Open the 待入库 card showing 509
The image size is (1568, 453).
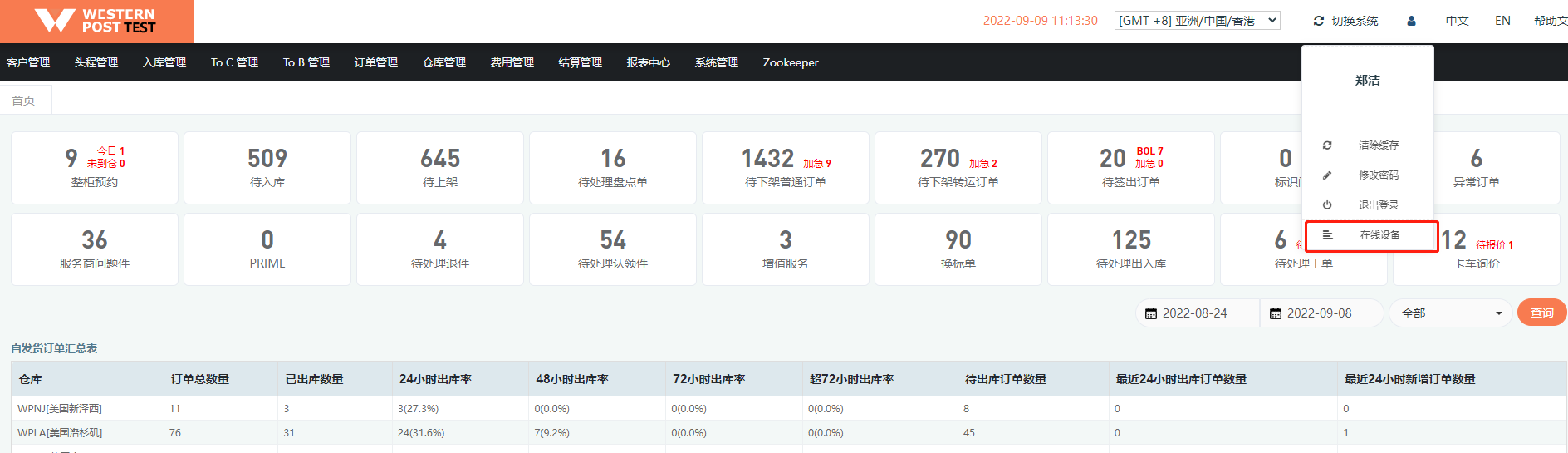[x=267, y=167]
